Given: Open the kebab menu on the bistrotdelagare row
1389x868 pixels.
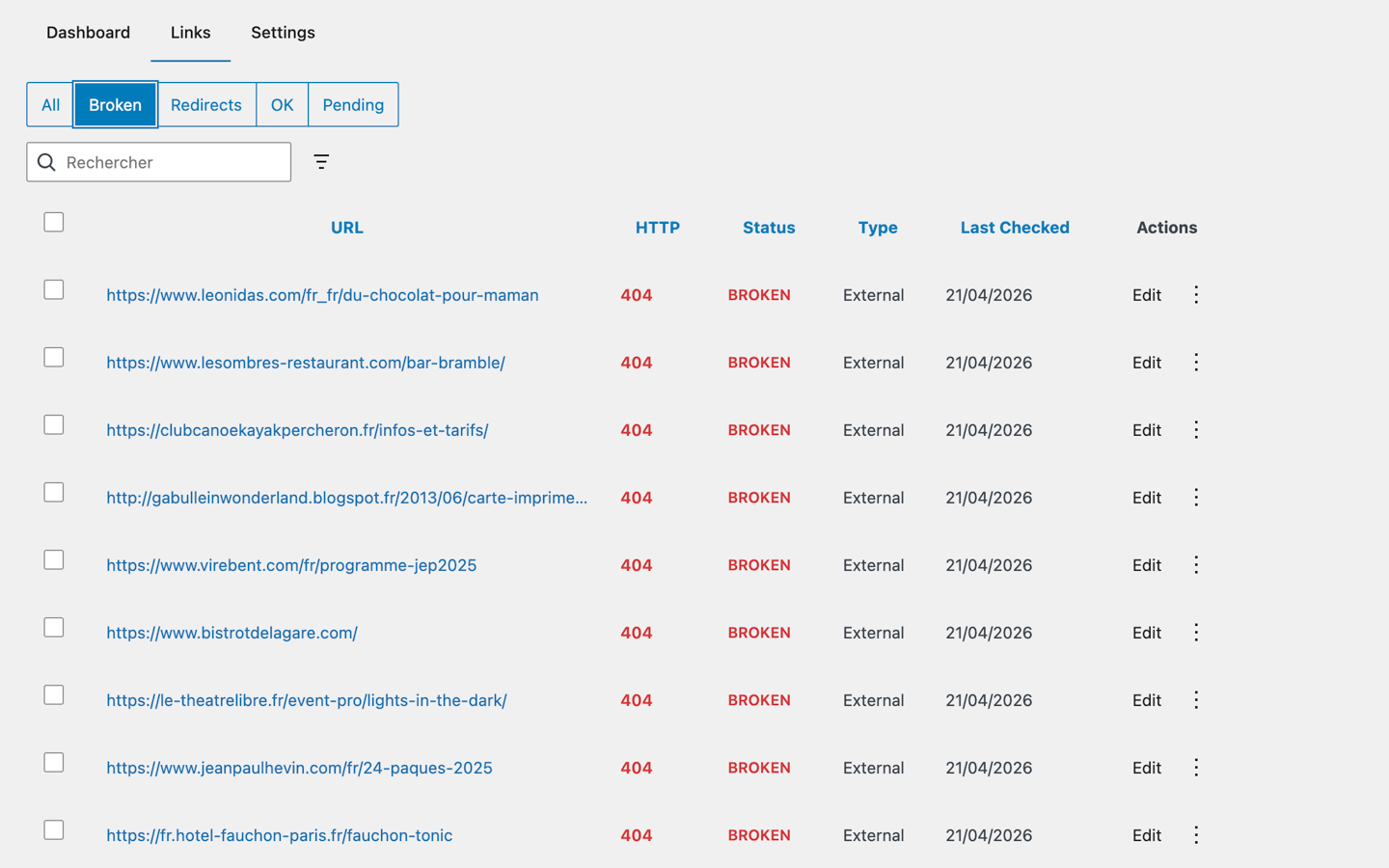Looking at the screenshot, I should click(x=1195, y=632).
